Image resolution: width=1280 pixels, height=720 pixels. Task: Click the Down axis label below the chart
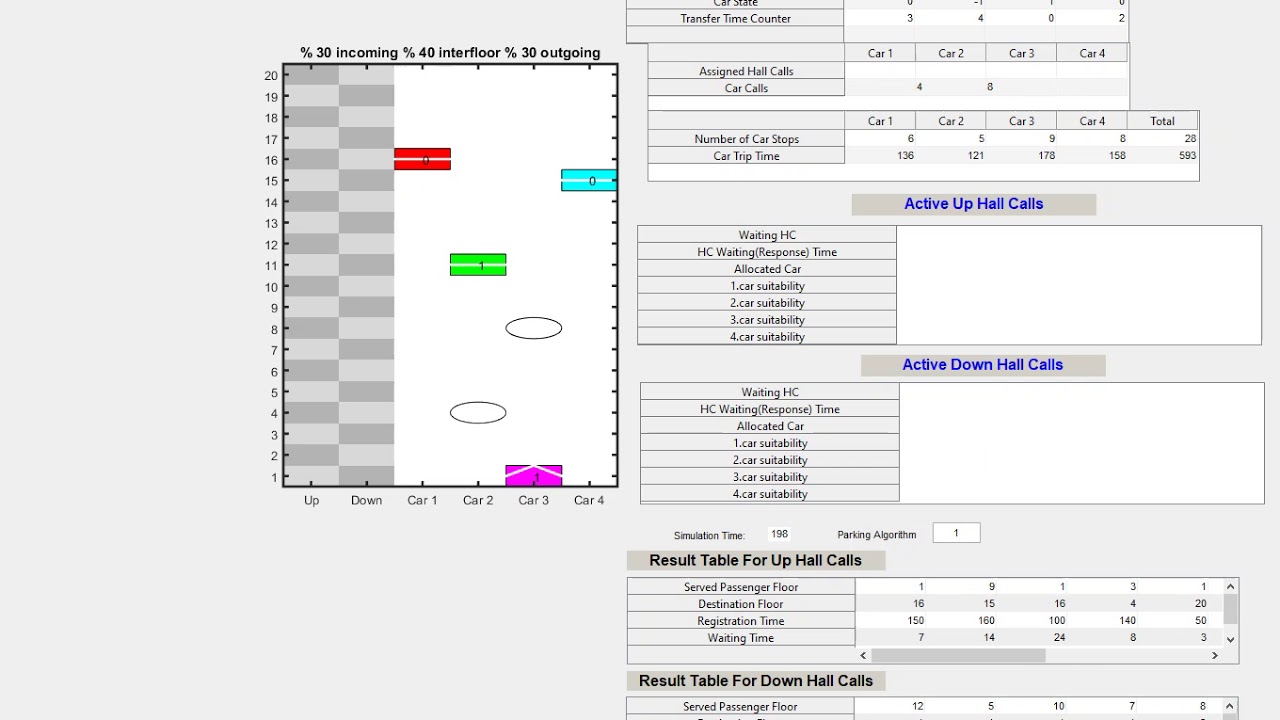click(x=366, y=500)
